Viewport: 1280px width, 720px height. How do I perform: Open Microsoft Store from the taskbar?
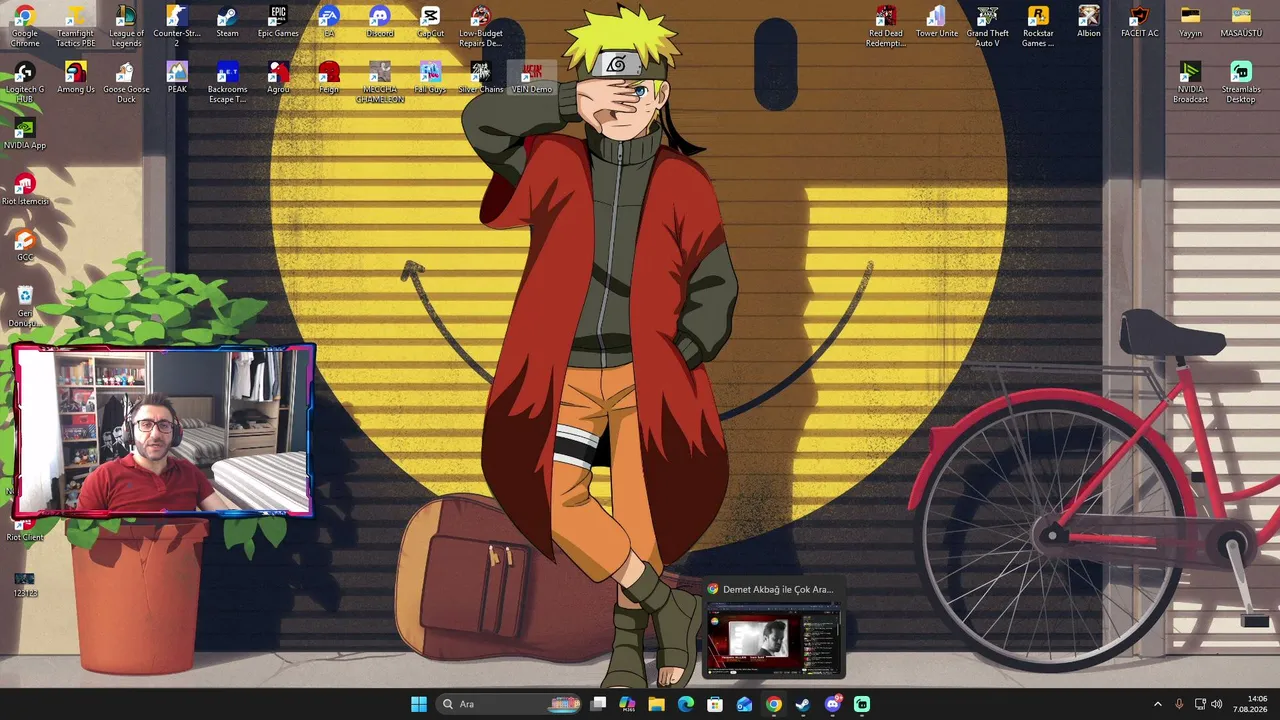tap(715, 704)
